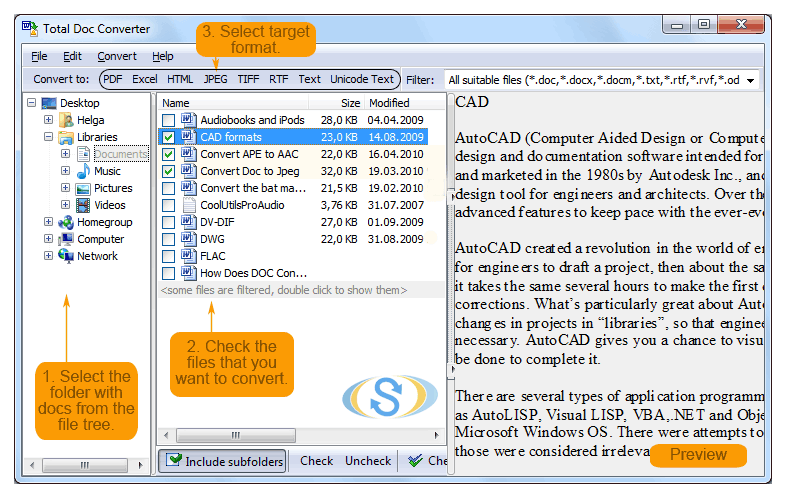Collapse the Libraries tree node
Screen dimensions: 786x498
point(49,137)
